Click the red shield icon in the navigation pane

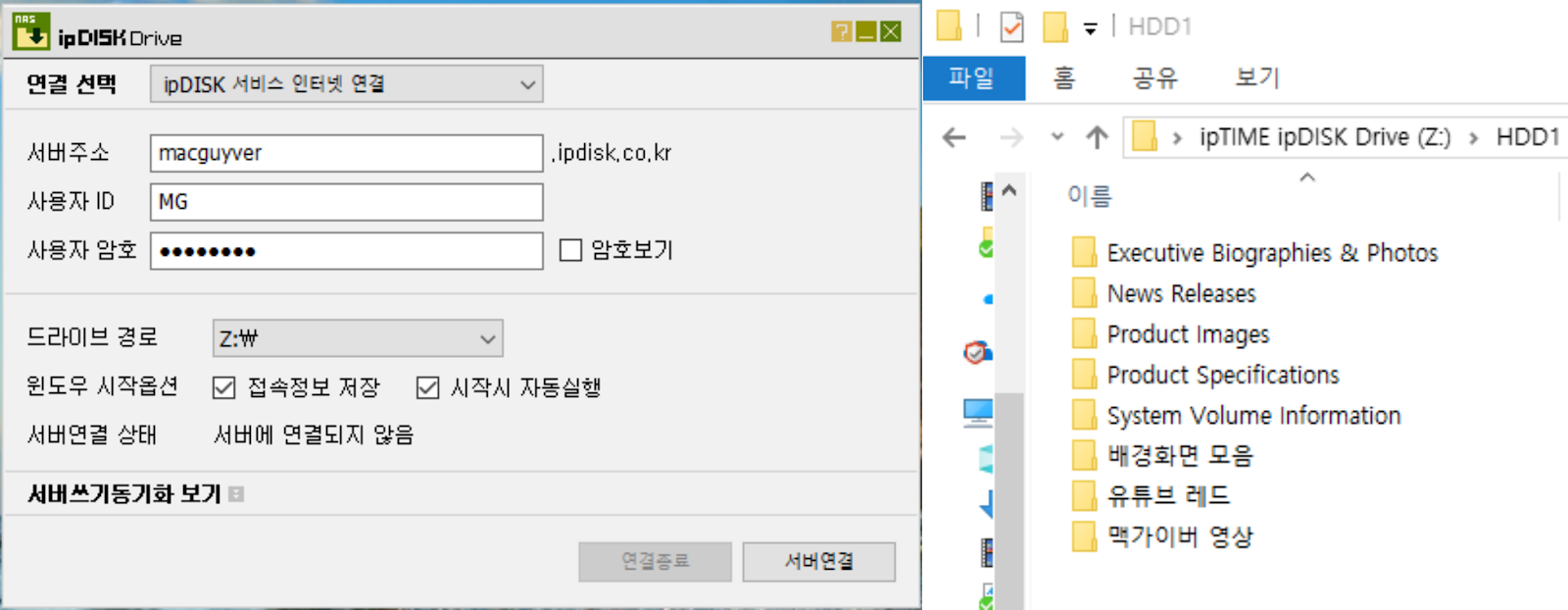(x=977, y=352)
